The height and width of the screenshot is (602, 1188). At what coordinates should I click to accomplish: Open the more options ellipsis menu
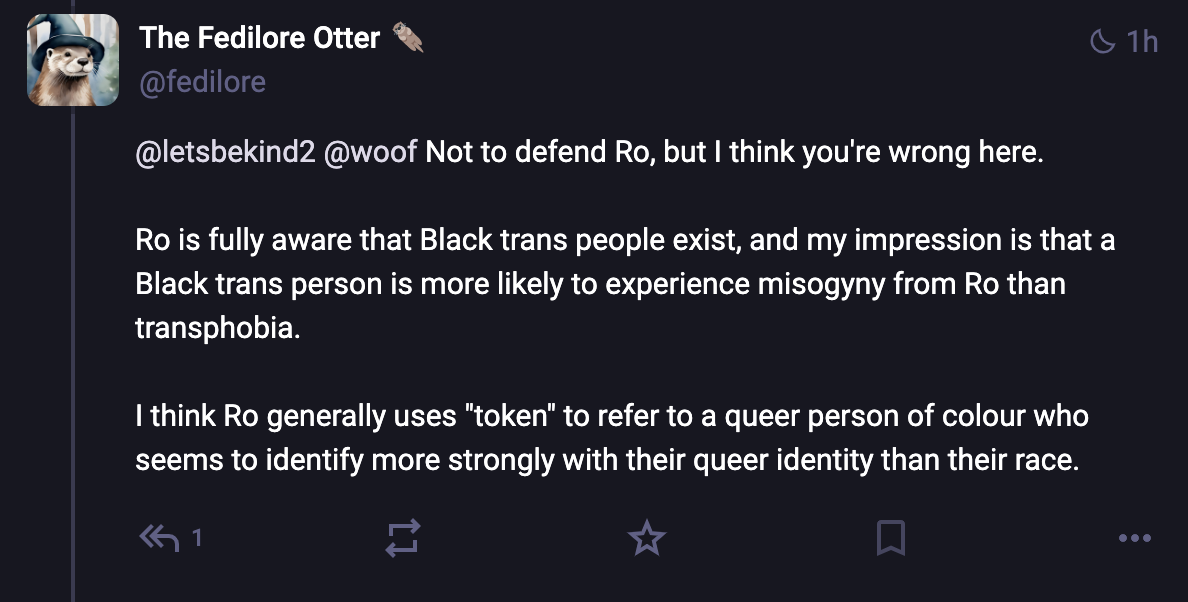[1135, 539]
